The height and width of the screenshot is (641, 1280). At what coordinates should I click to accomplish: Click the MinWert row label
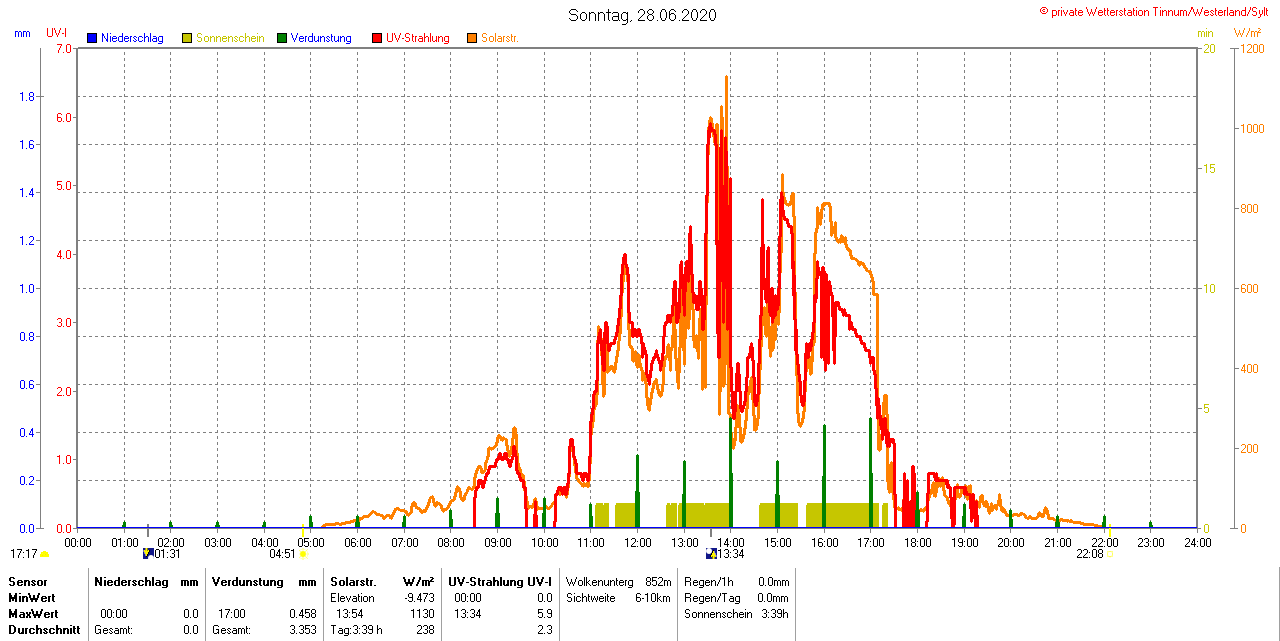31,598
